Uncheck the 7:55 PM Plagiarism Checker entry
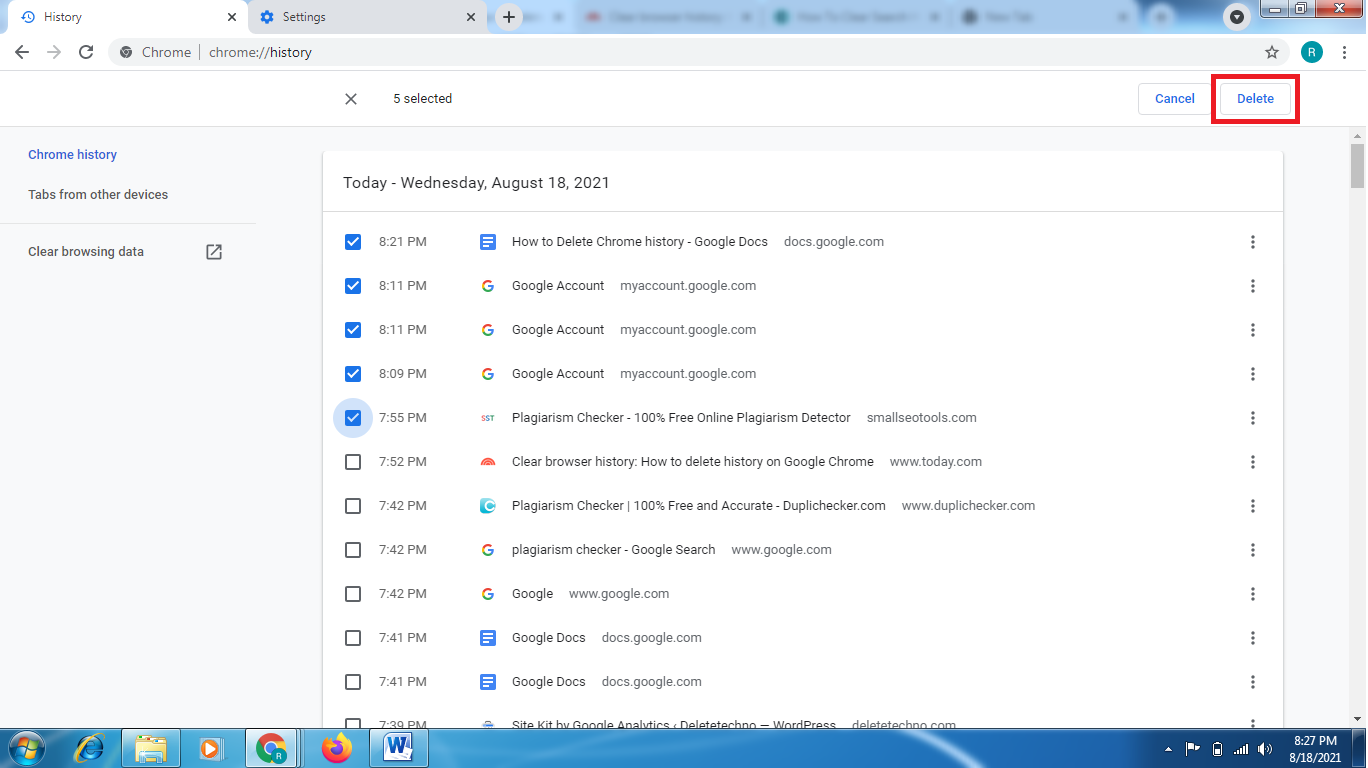Image resolution: width=1368 pixels, height=768 pixels. coord(353,418)
